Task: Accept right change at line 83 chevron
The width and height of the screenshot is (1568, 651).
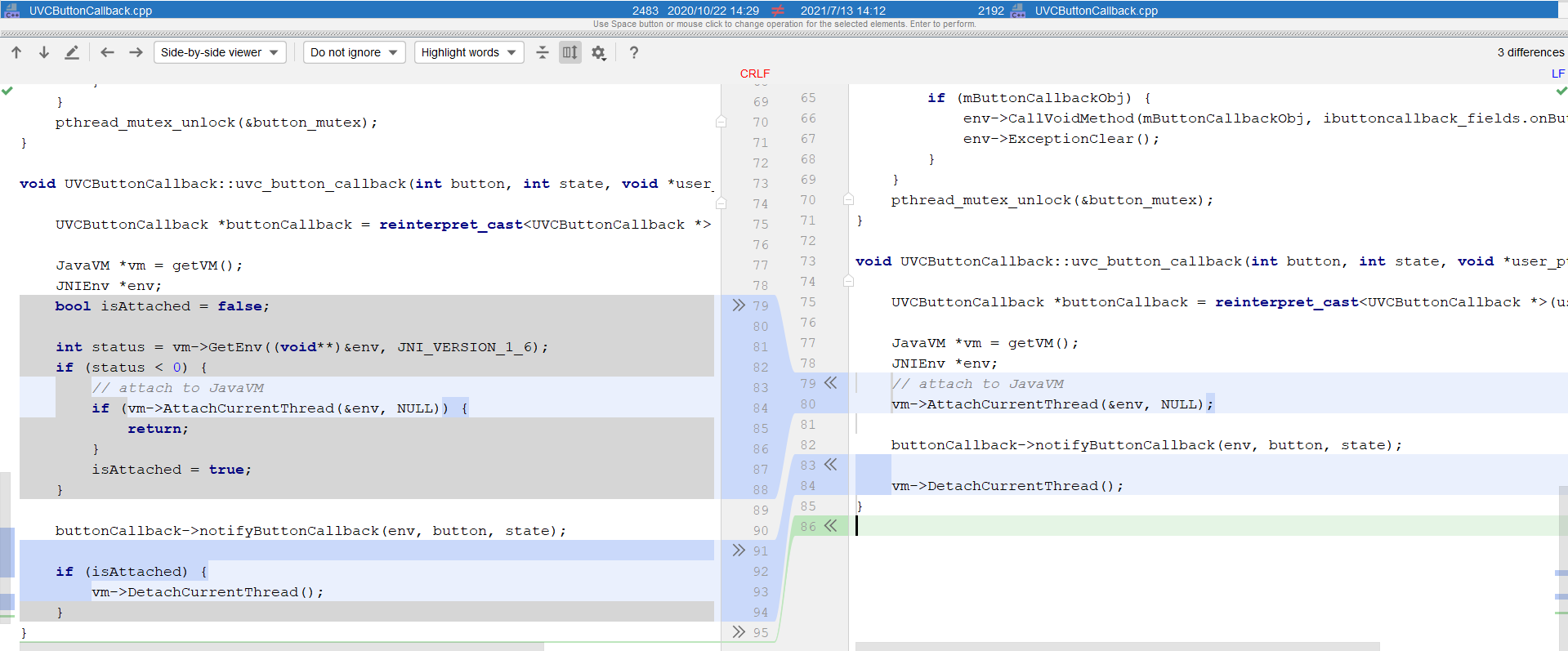Action: (831, 465)
